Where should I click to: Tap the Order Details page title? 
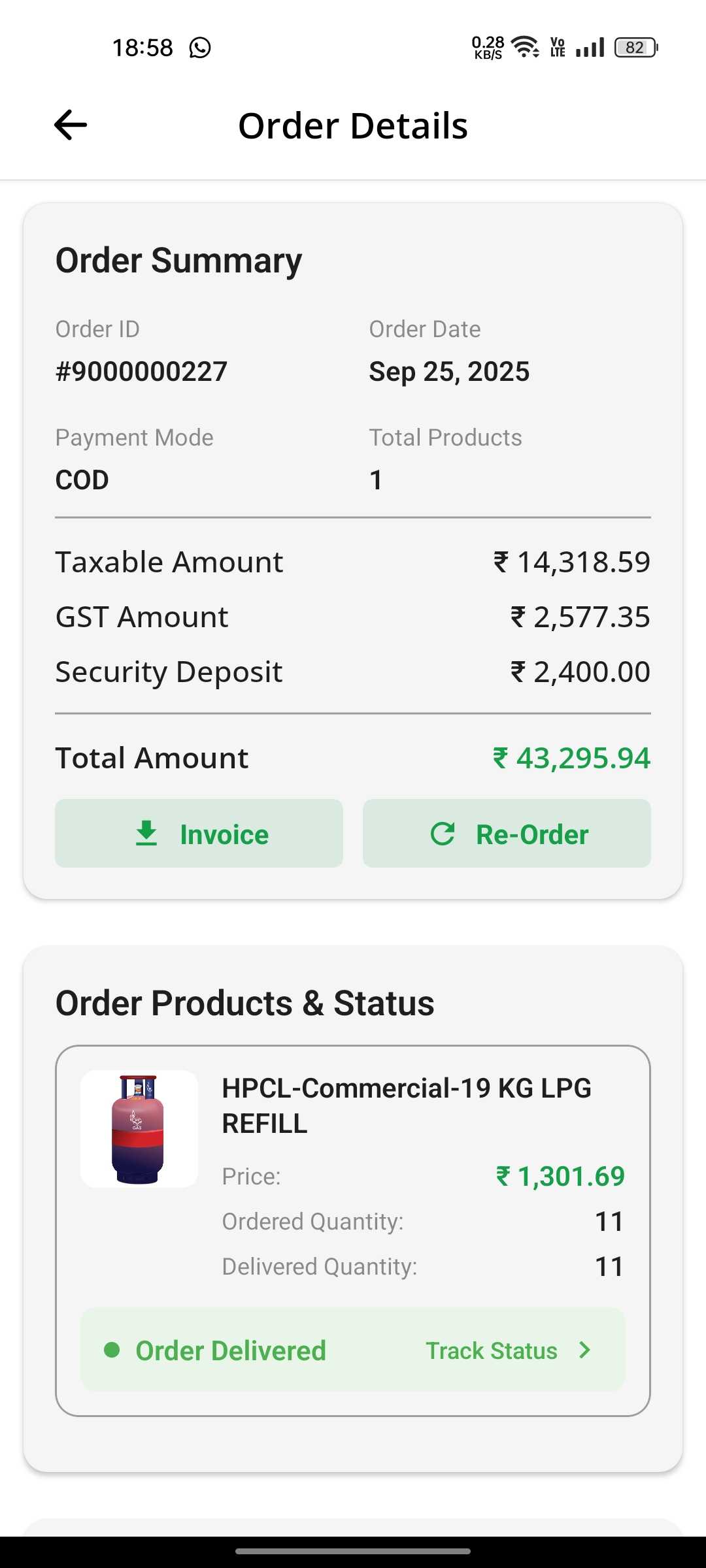(x=353, y=125)
